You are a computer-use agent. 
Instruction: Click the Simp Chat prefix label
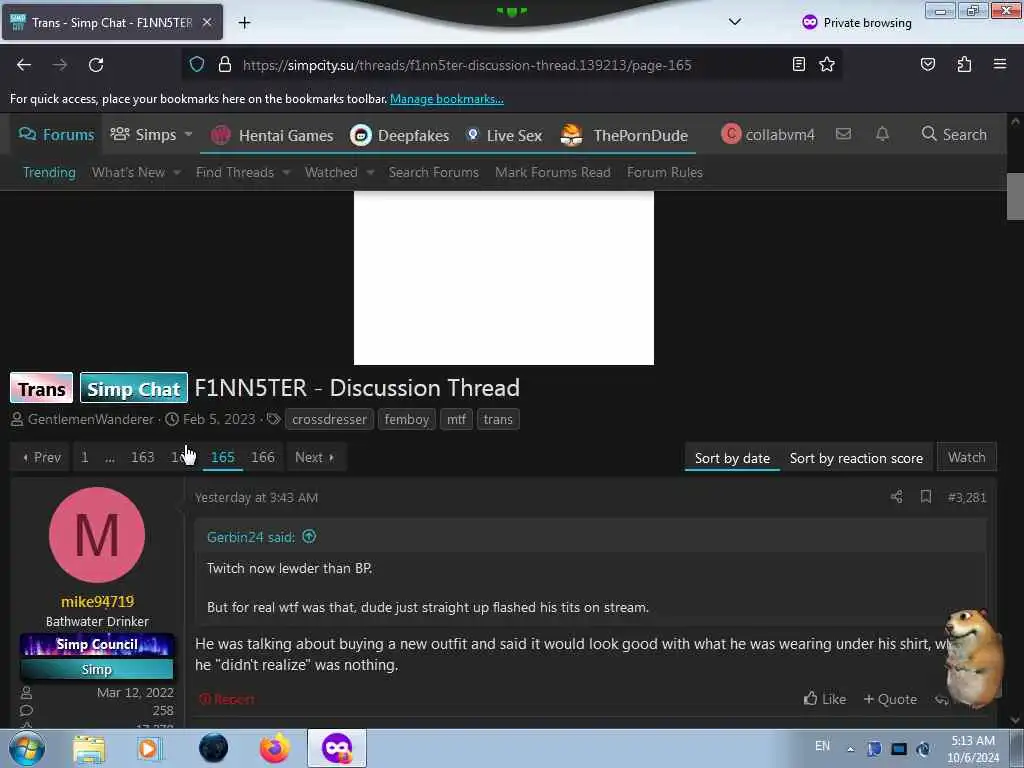click(134, 389)
